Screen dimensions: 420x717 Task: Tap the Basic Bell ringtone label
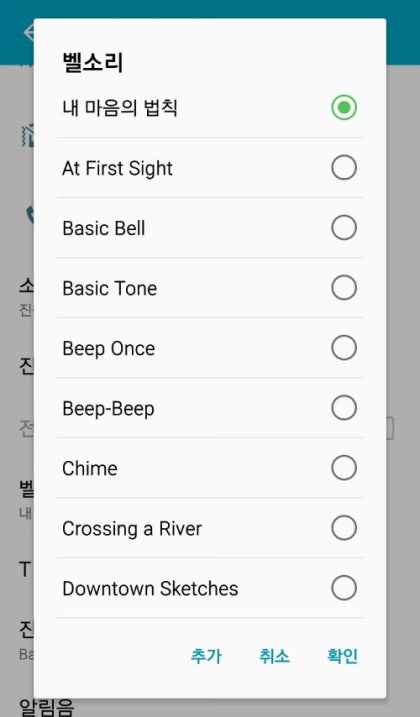(104, 228)
